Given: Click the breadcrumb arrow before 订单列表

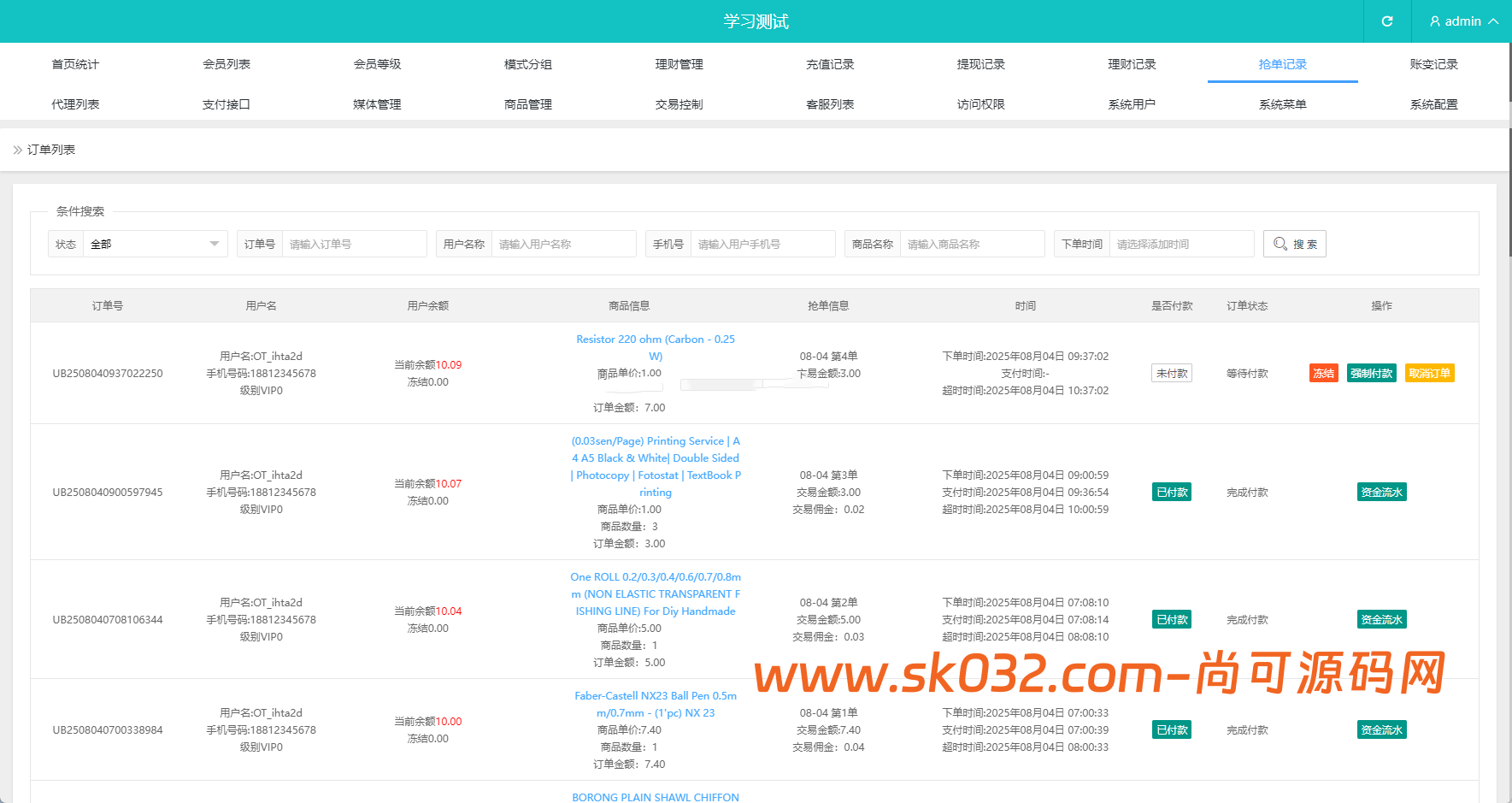Looking at the screenshot, I should tap(17, 149).
